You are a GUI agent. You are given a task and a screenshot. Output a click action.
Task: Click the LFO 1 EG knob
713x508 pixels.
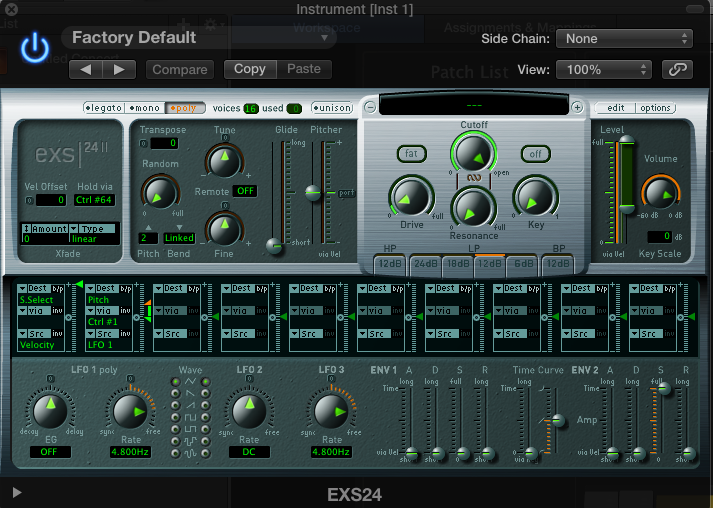coord(50,411)
